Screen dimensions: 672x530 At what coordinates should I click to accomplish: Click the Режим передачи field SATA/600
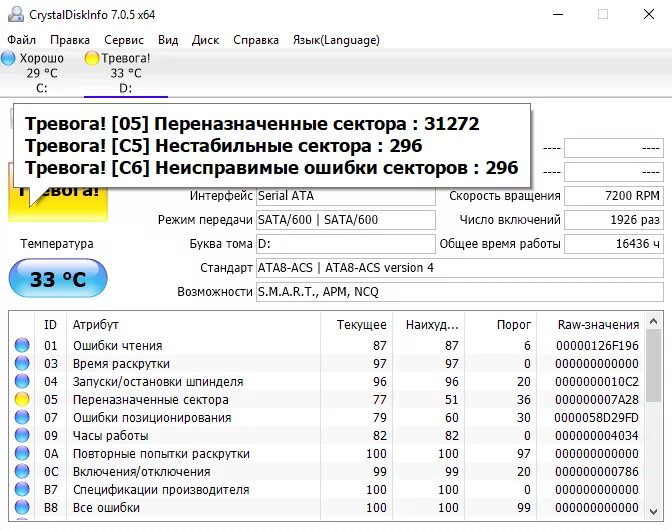pos(345,220)
